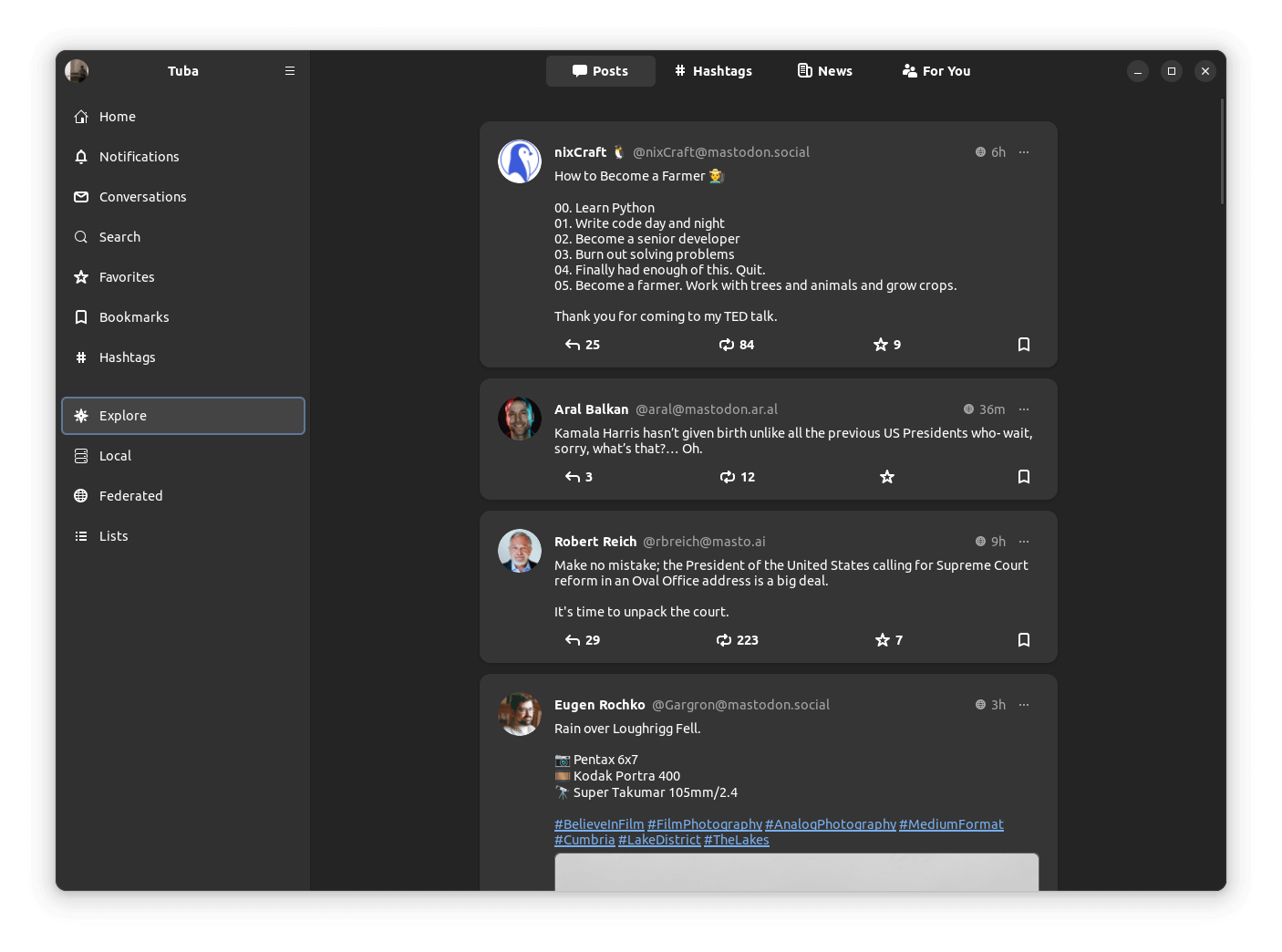Go to Conversations in the sidebar
The image size is (1282, 952).
[142, 197]
